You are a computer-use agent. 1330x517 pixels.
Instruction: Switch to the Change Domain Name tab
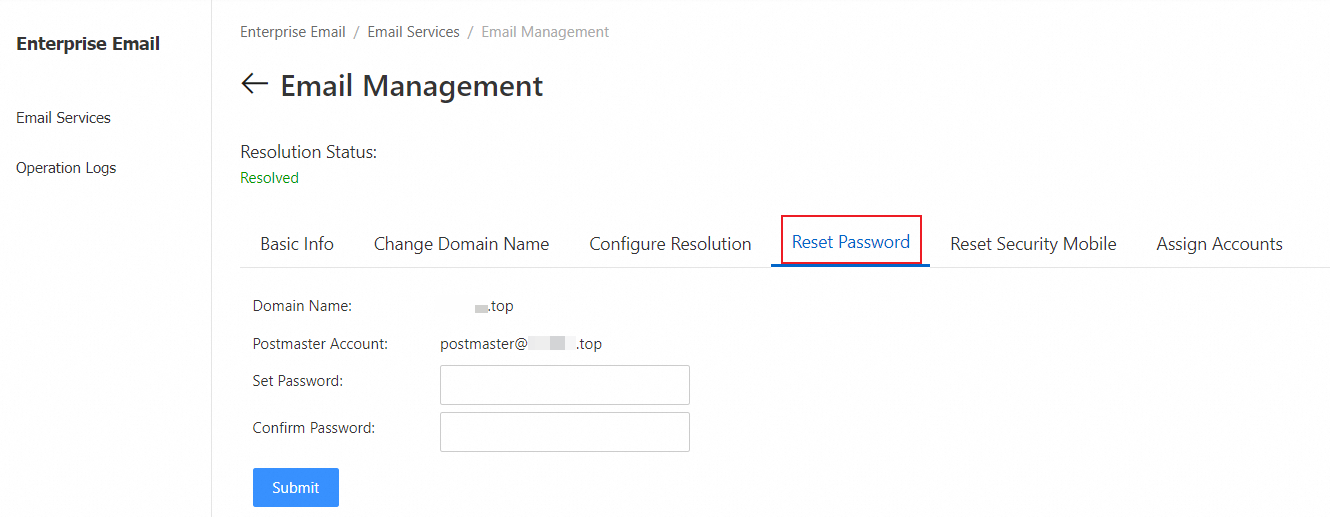pyautogui.click(x=461, y=243)
